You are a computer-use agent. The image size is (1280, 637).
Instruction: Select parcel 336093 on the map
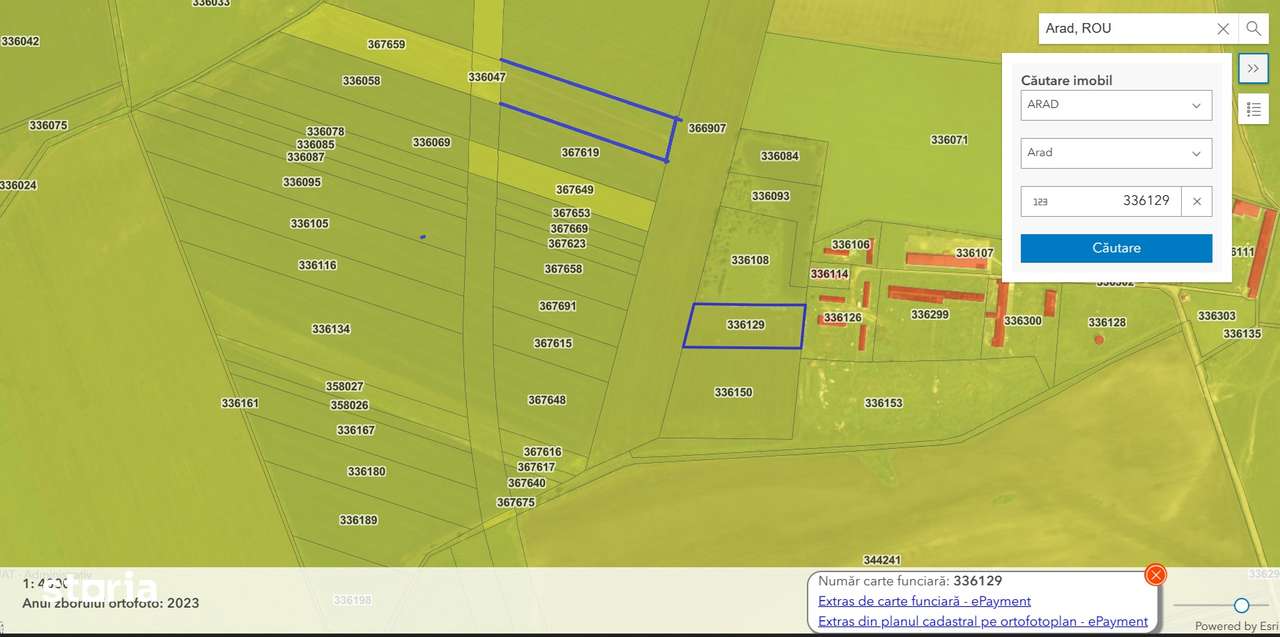click(770, 196)
